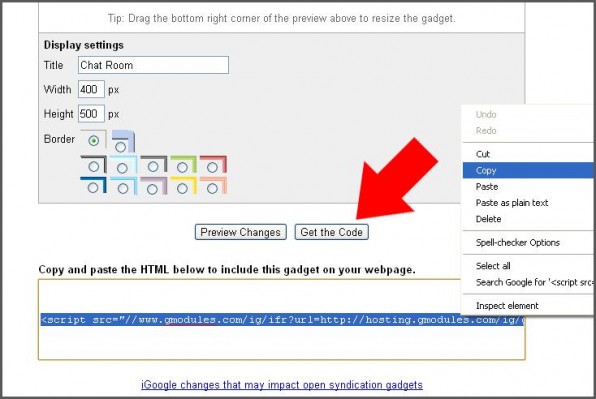The width and height of the screenshot is (596, 399).
Task: Select the no-border radio option
Action: tap(94, 141)
